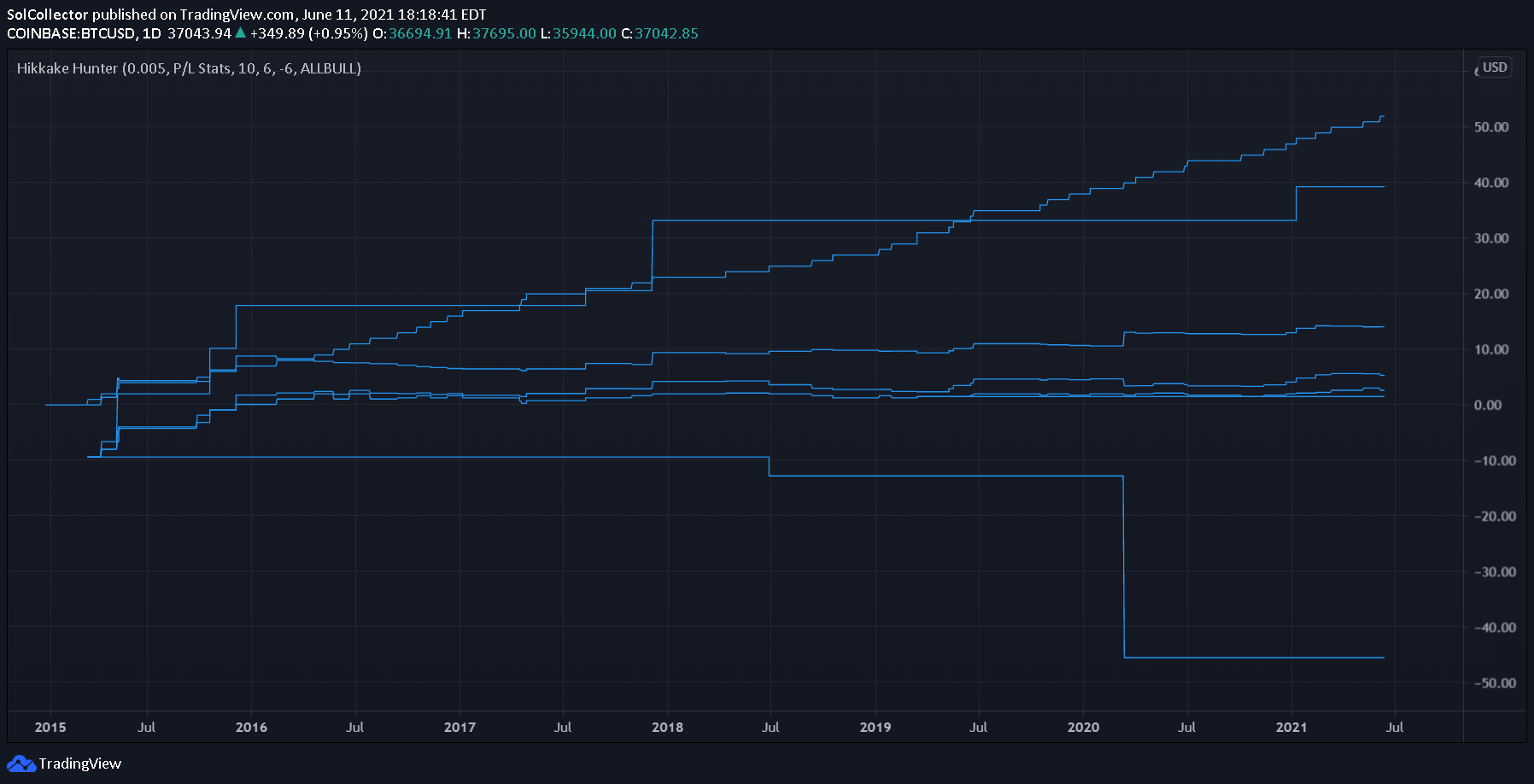Click the open value 36694.91
The width and height of the screenshot is (1534, 784).
tap(420, 33)
